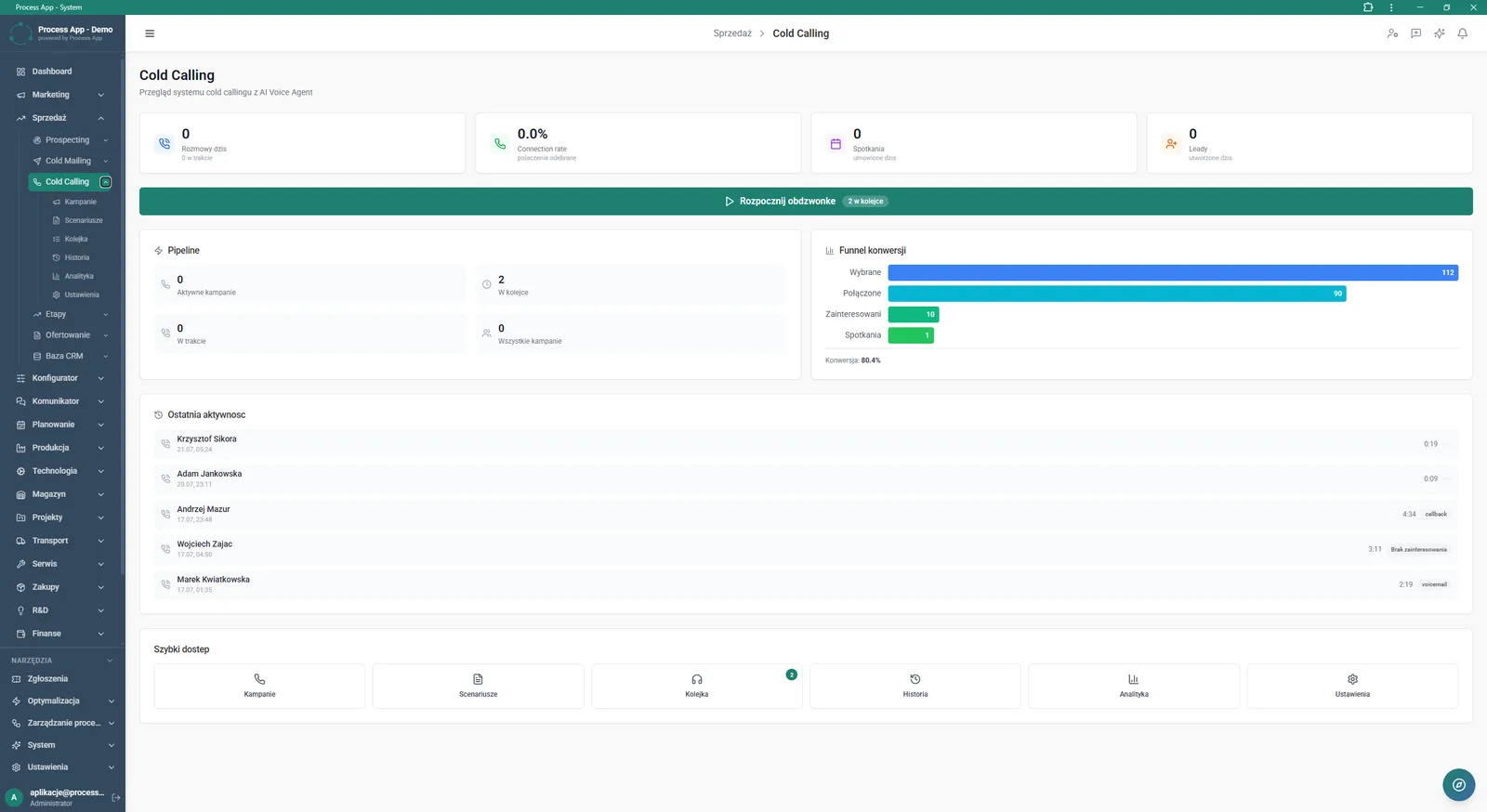The height and width of the screenshot is (812, 1487).
Task: Click the user search icon in header
Action: tap(1392, 33)
